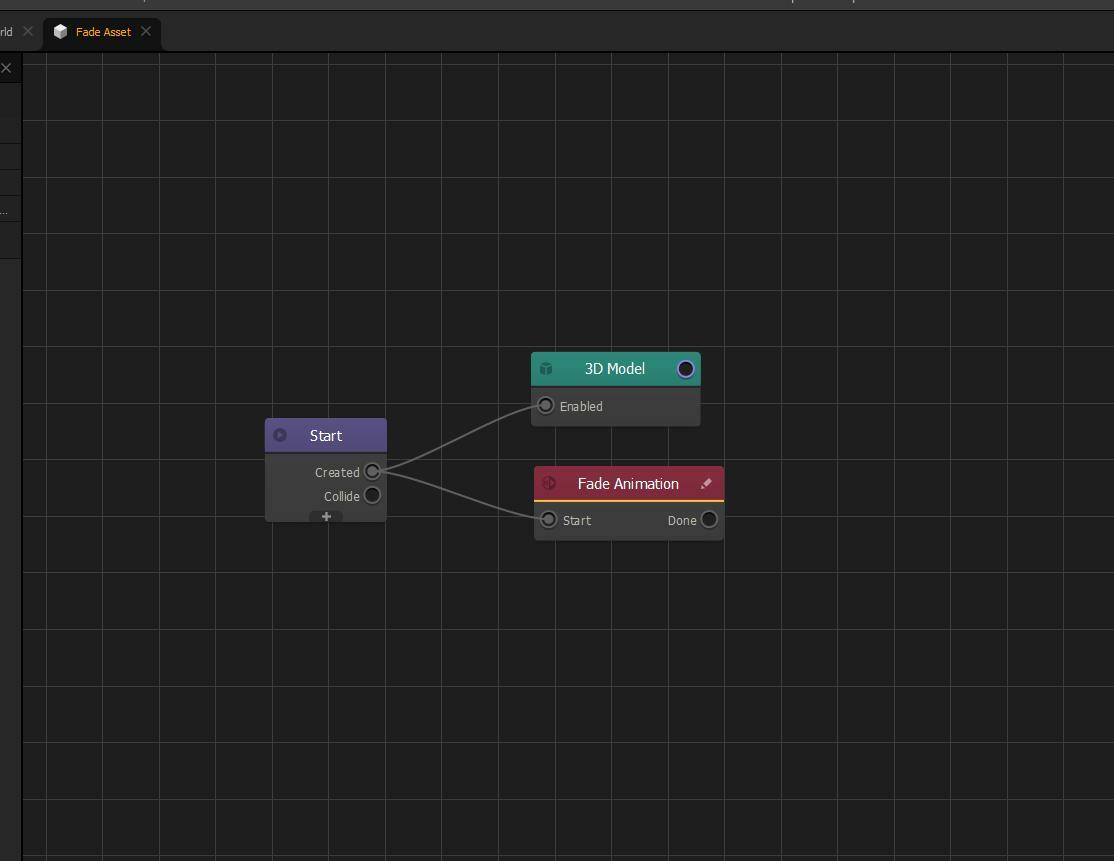This screenshot has height=861, width=1114.
Task: Close the Fade Asset tab
Action: point(146,32)
